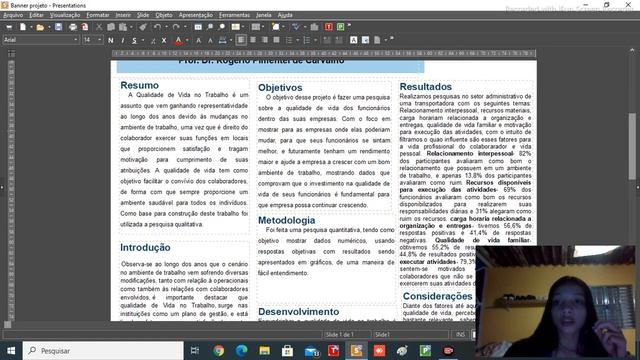Viewport: 640px width, 360px height.
Task: Toggle Bold (N) formatting
Action: pyautogui.click(x=111, y=40)
